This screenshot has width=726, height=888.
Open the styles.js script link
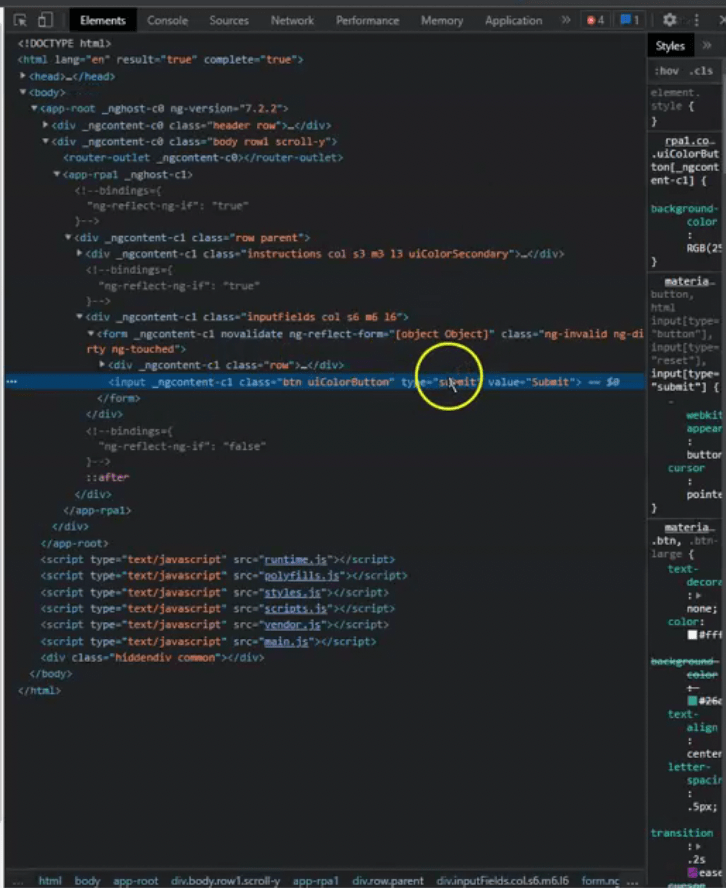pos(293,592)
